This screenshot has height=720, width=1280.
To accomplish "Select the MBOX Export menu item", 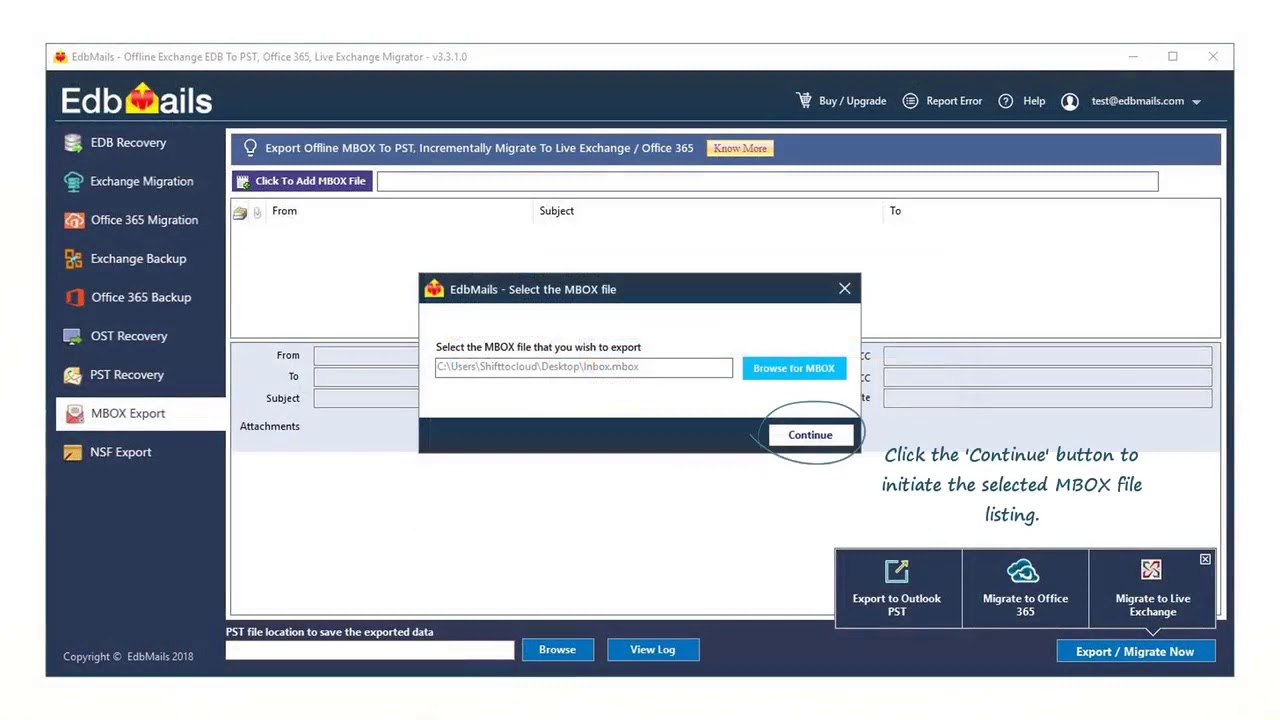I will tap(140, 414).
